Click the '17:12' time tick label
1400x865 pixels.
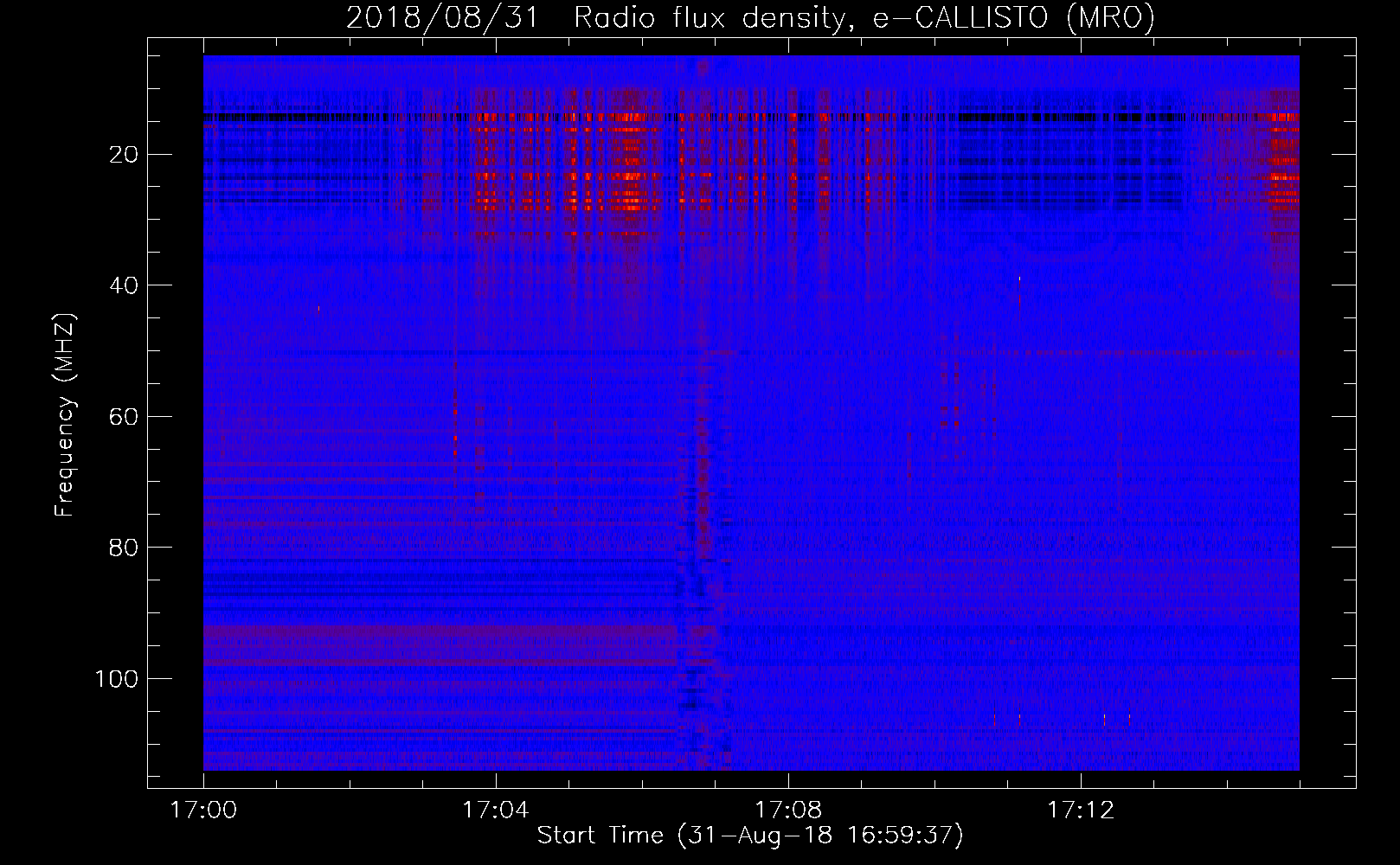1080,811
